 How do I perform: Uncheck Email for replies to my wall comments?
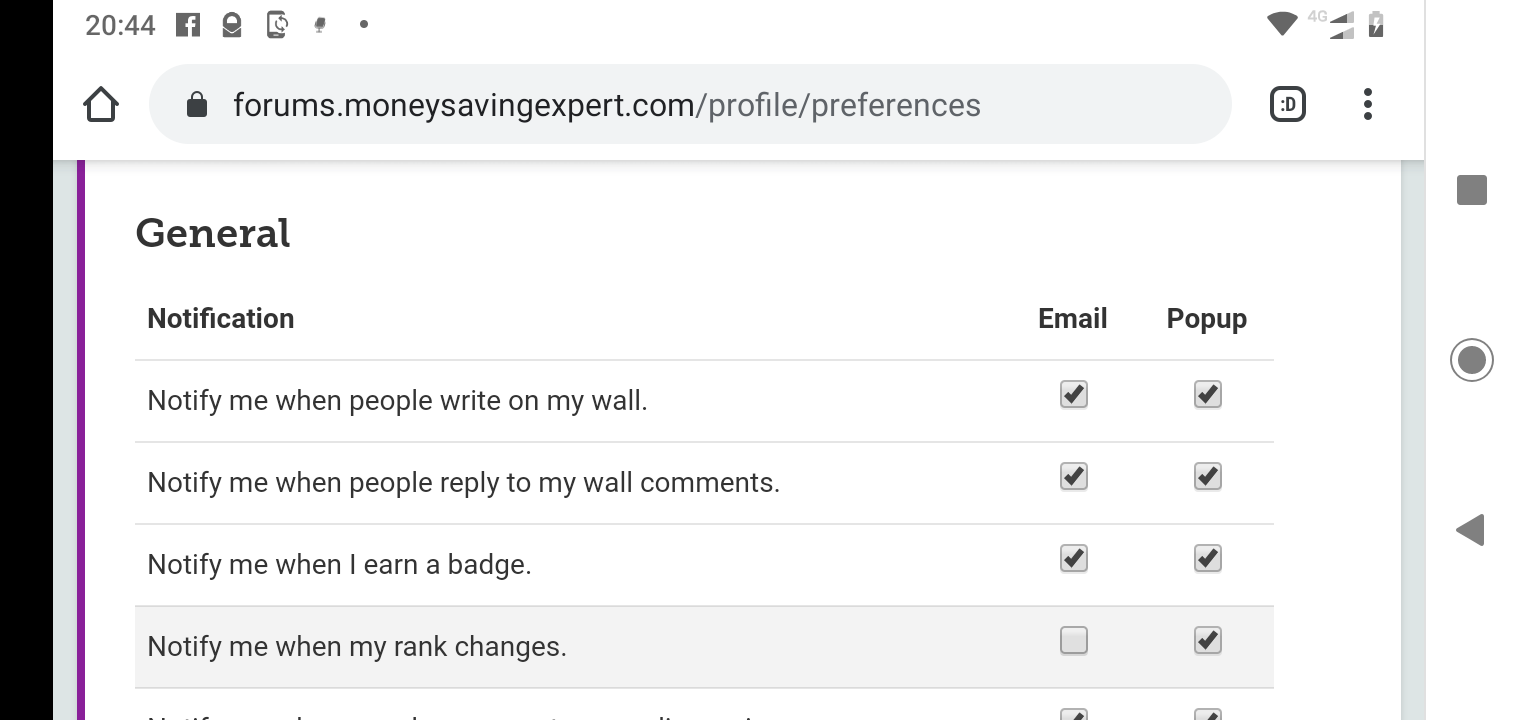tap(1074, 476)
